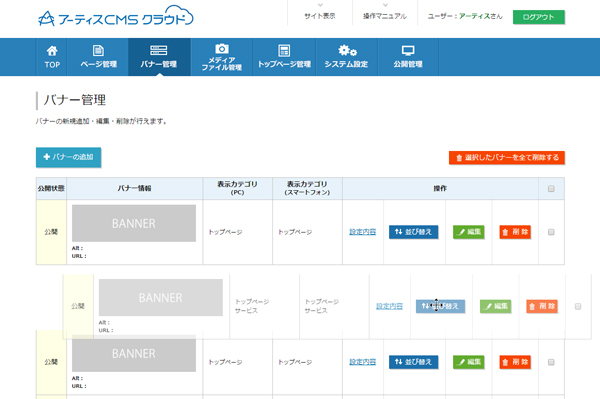The width and height of the screenshot is (600, 399).
Task: Go to the TOP home icon
Action: point(52,57)
